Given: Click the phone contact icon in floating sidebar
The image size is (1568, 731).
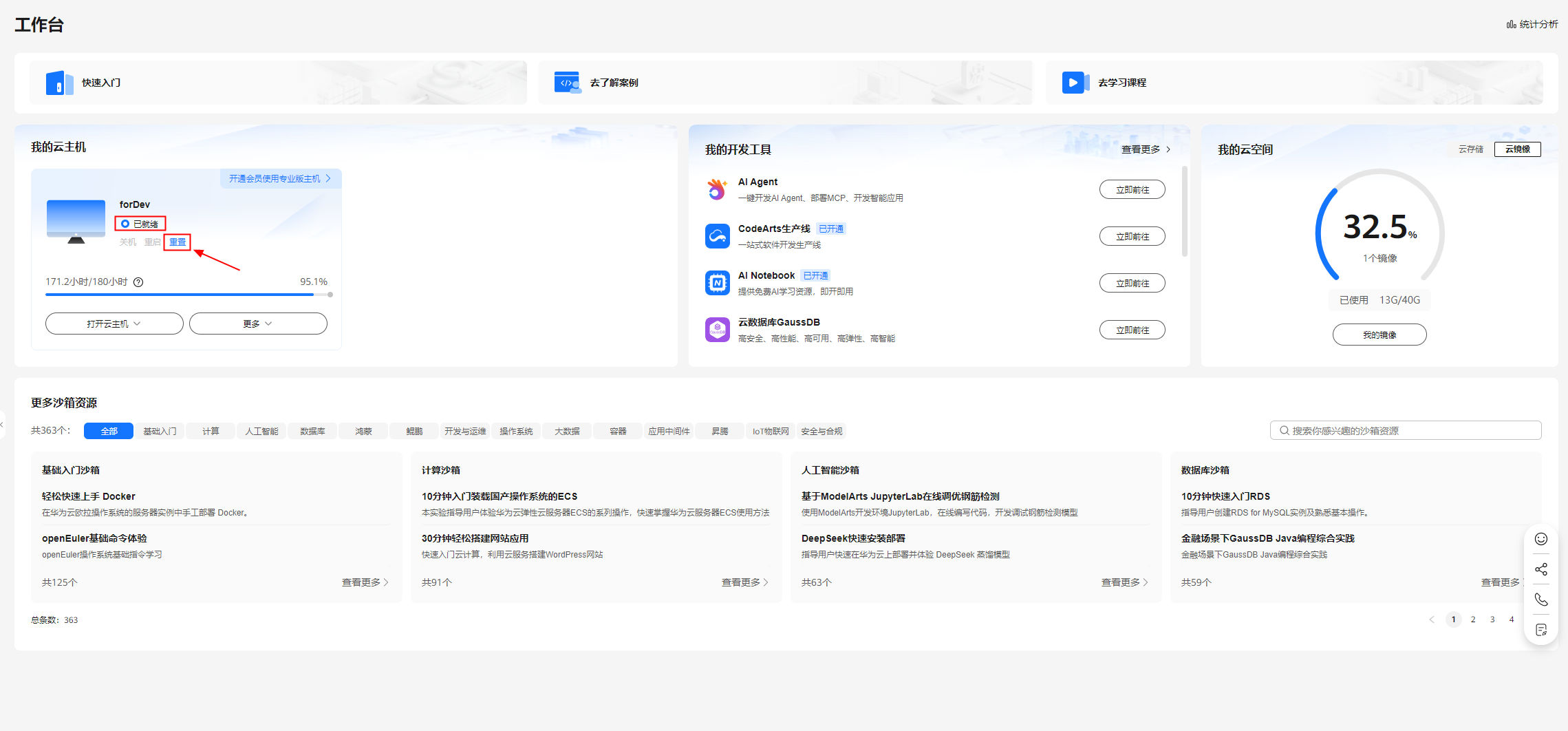Looking at the screenshot, I should click(1541, 600).
